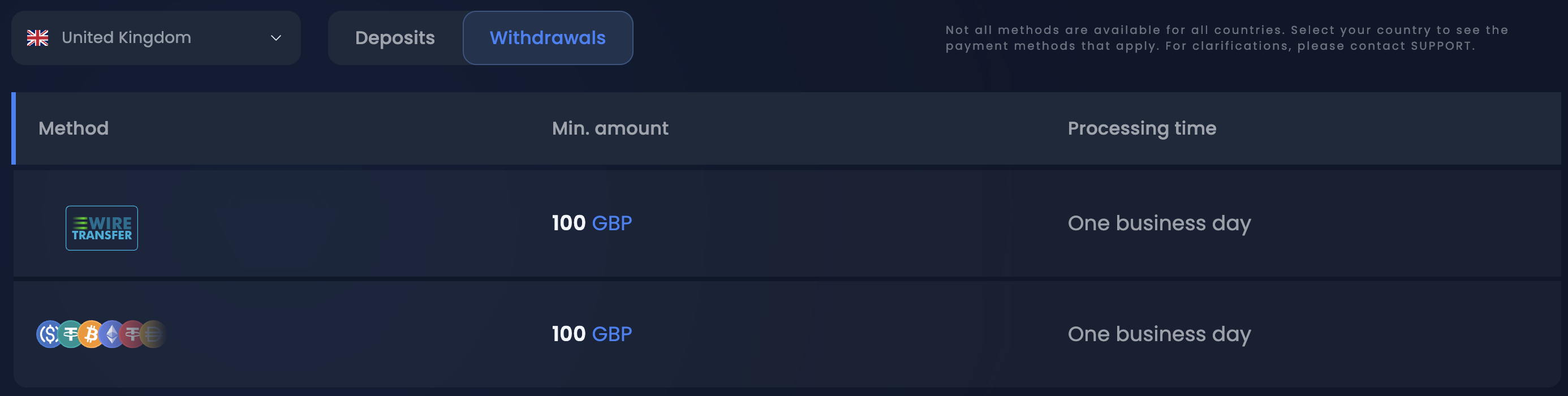Screen dimensions: 1568x396
Task: Click the 100 GBP minimum for Wire Transfer
Action: (591, 223)
